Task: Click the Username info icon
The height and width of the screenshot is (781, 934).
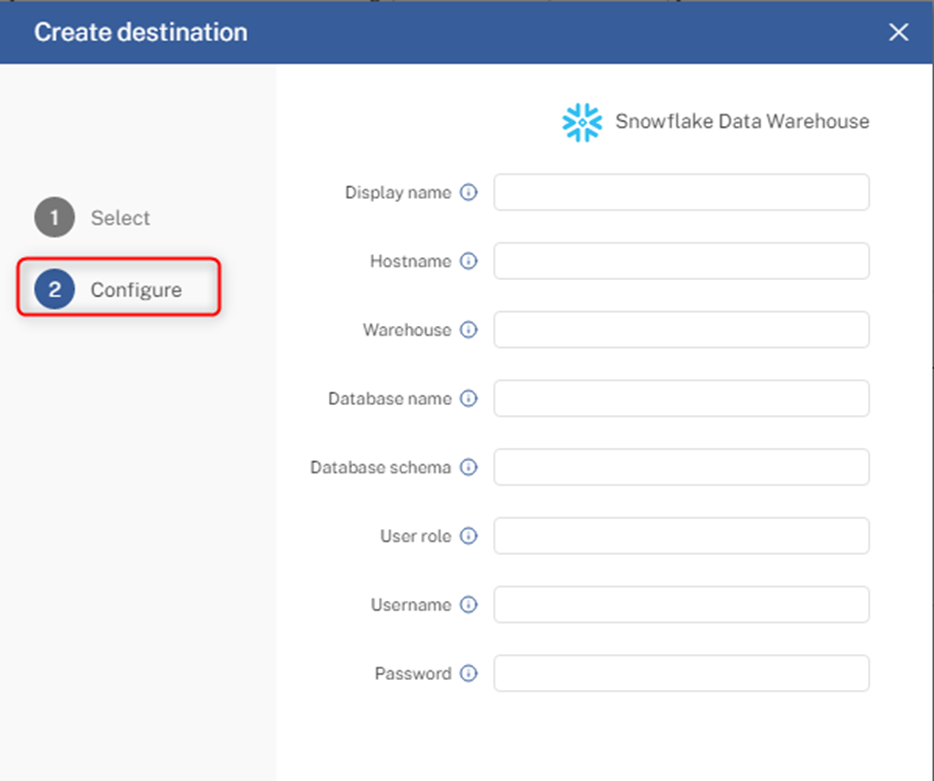Action: (x=469, y=605)
